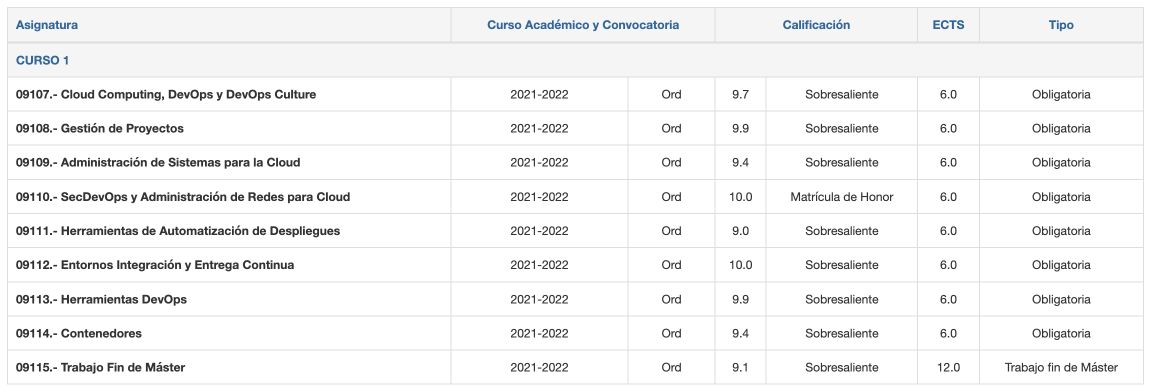
Task: Click the 9.7 grade for Cloud Computing
Action: click(x=740, y=95)
